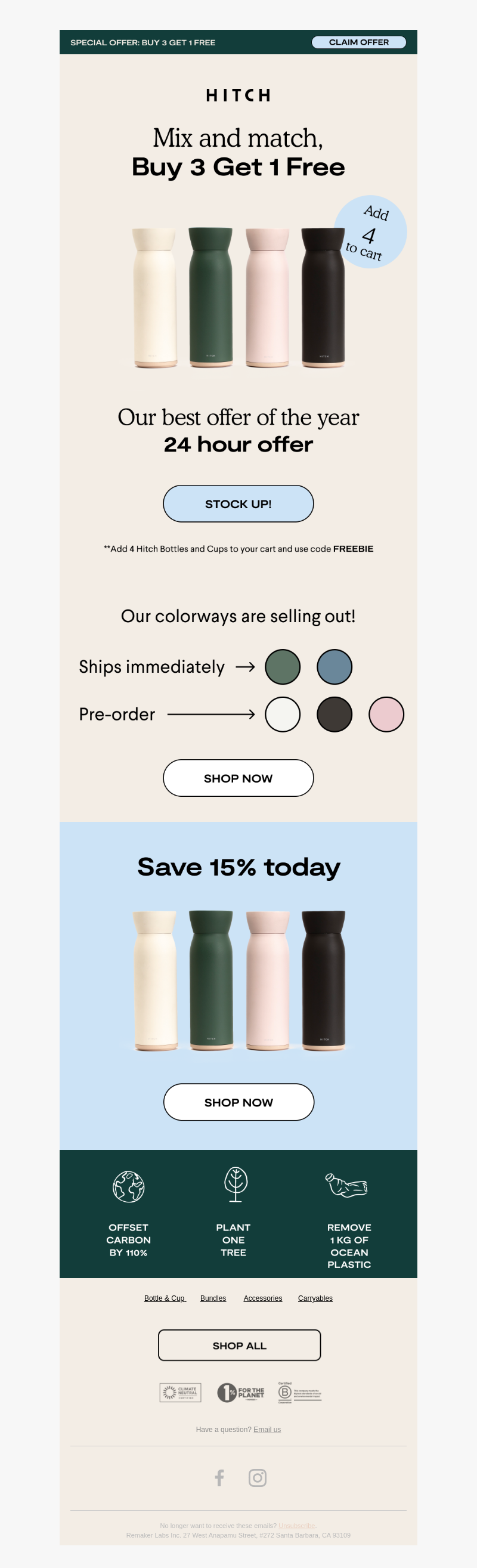Select the green ships-immediately color swatch
Image resolution: width=477 pixels, height=1568 pixels.
pyautogui.click(x=283, y=667)
